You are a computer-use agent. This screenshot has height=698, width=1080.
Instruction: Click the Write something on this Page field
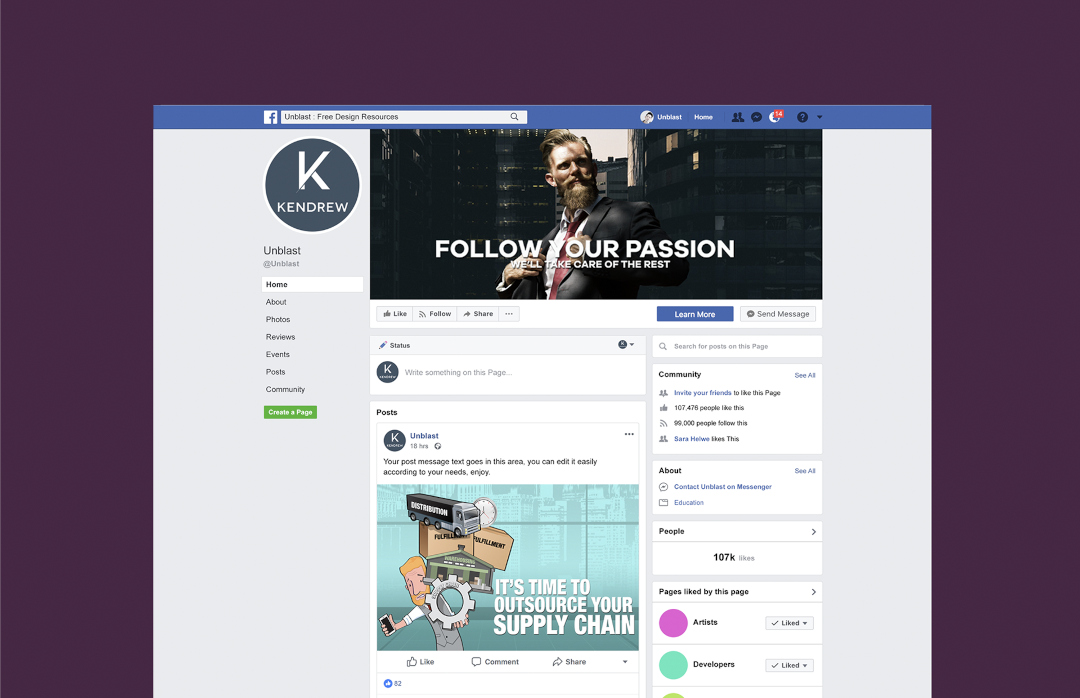508,373
